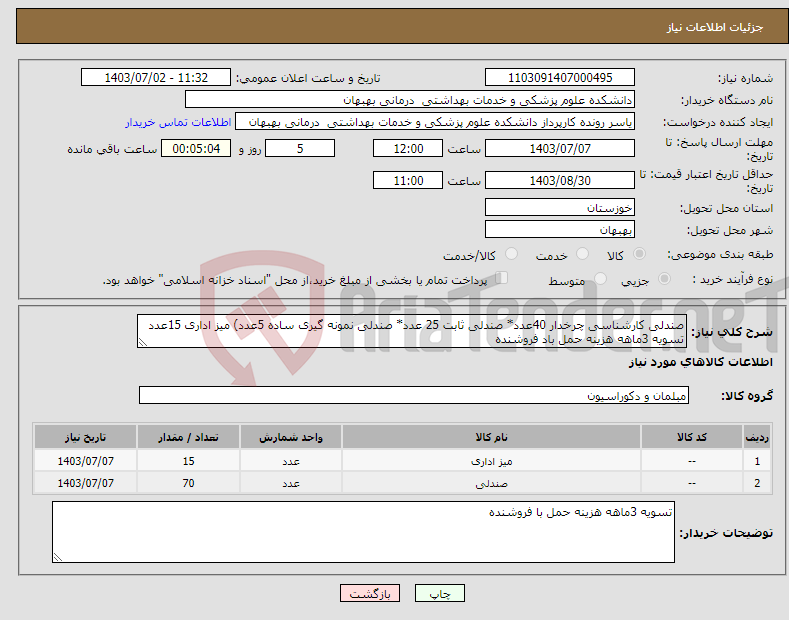Screen dimensions: 789x620
Task: Click the گروه کالا field مبلمان و دکوراسیون
Action: [414, 396]
